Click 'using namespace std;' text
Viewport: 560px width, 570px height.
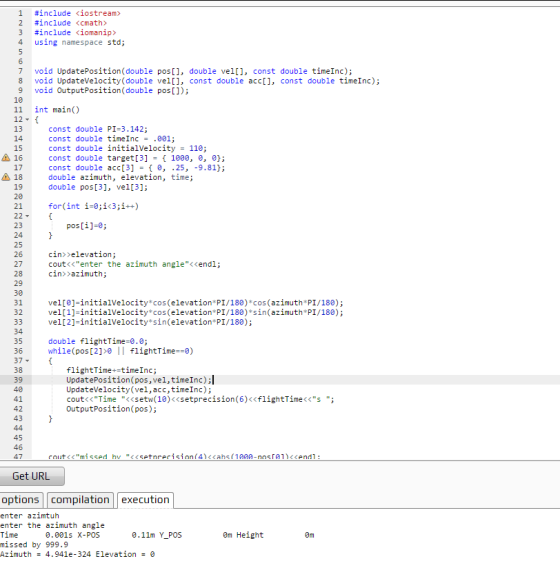(x=80, y=42)
